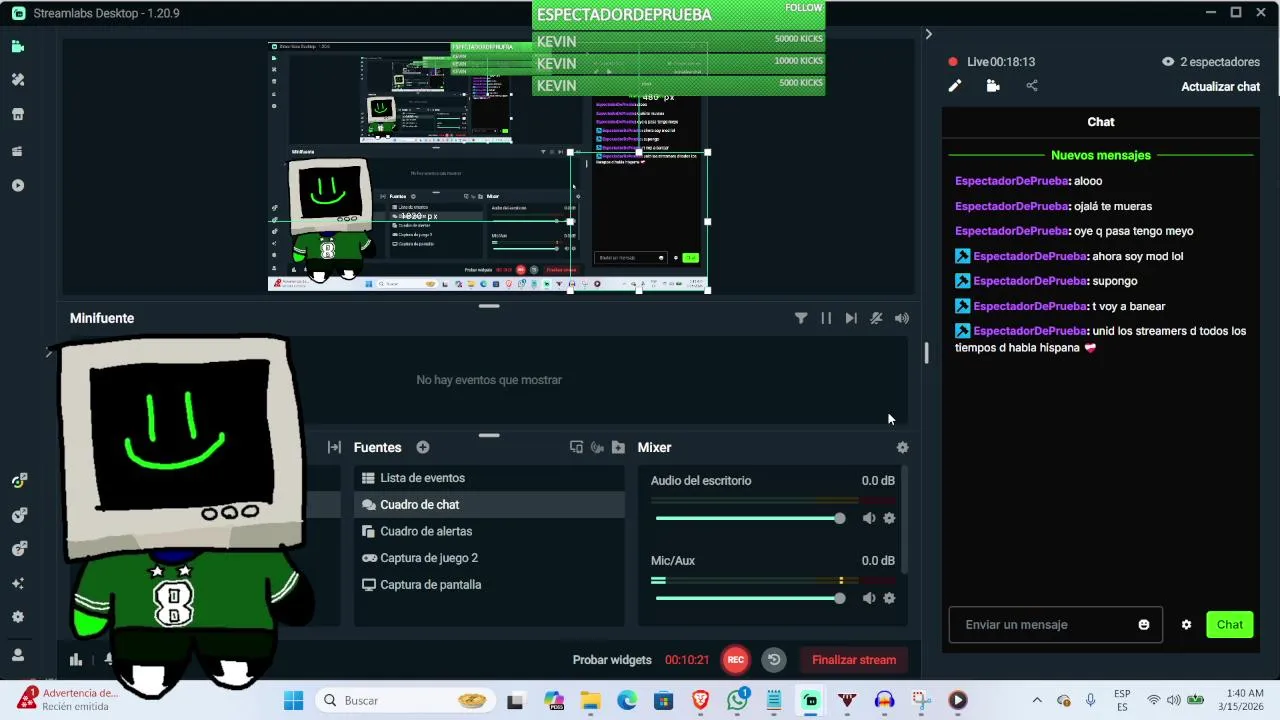Filter Minifuente events with funnel icon
Image resolution: width=1280 pixels, height=720 pixels.
(801, 318)
